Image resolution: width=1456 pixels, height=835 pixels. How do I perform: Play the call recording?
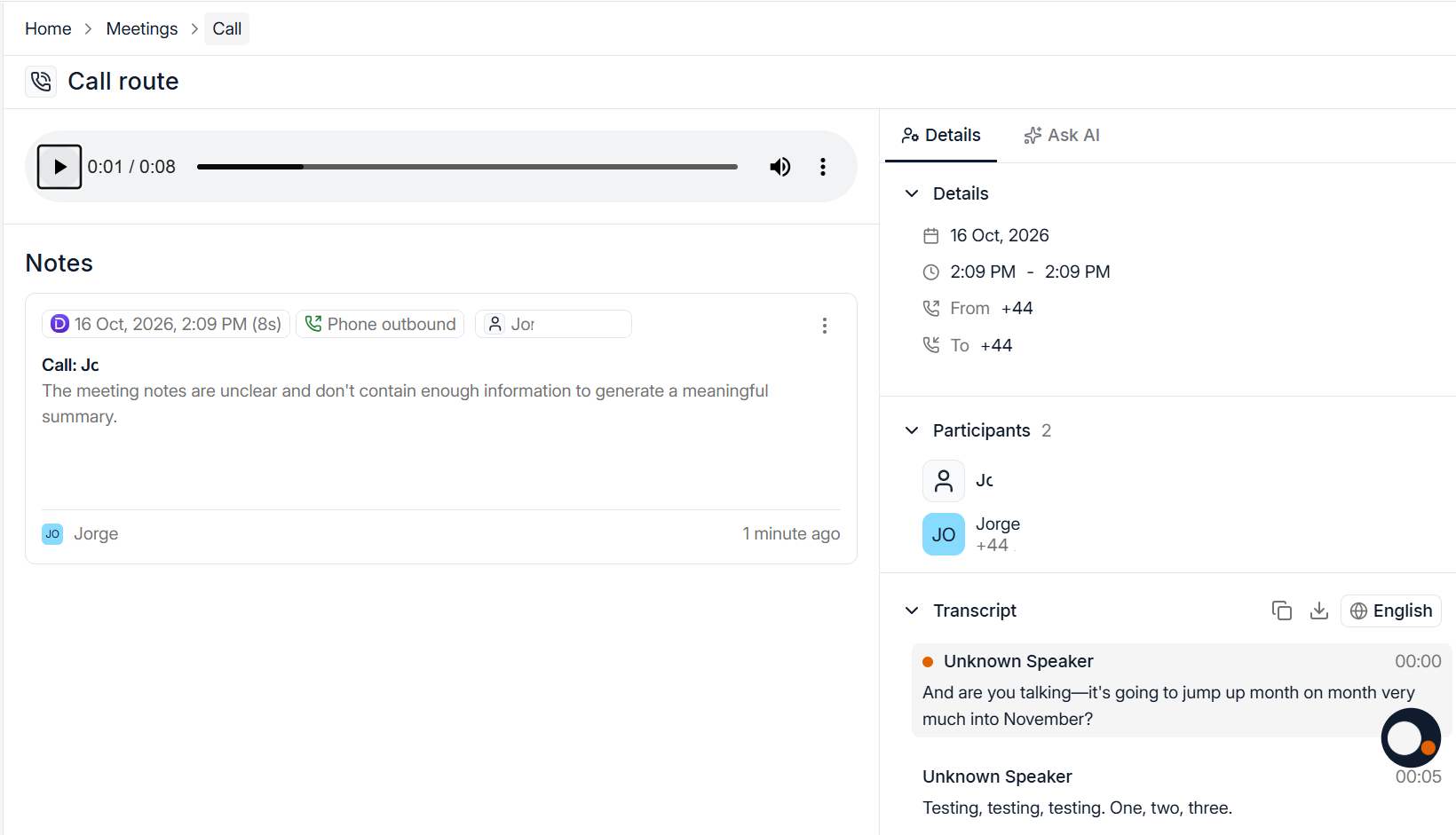(59, 167)
